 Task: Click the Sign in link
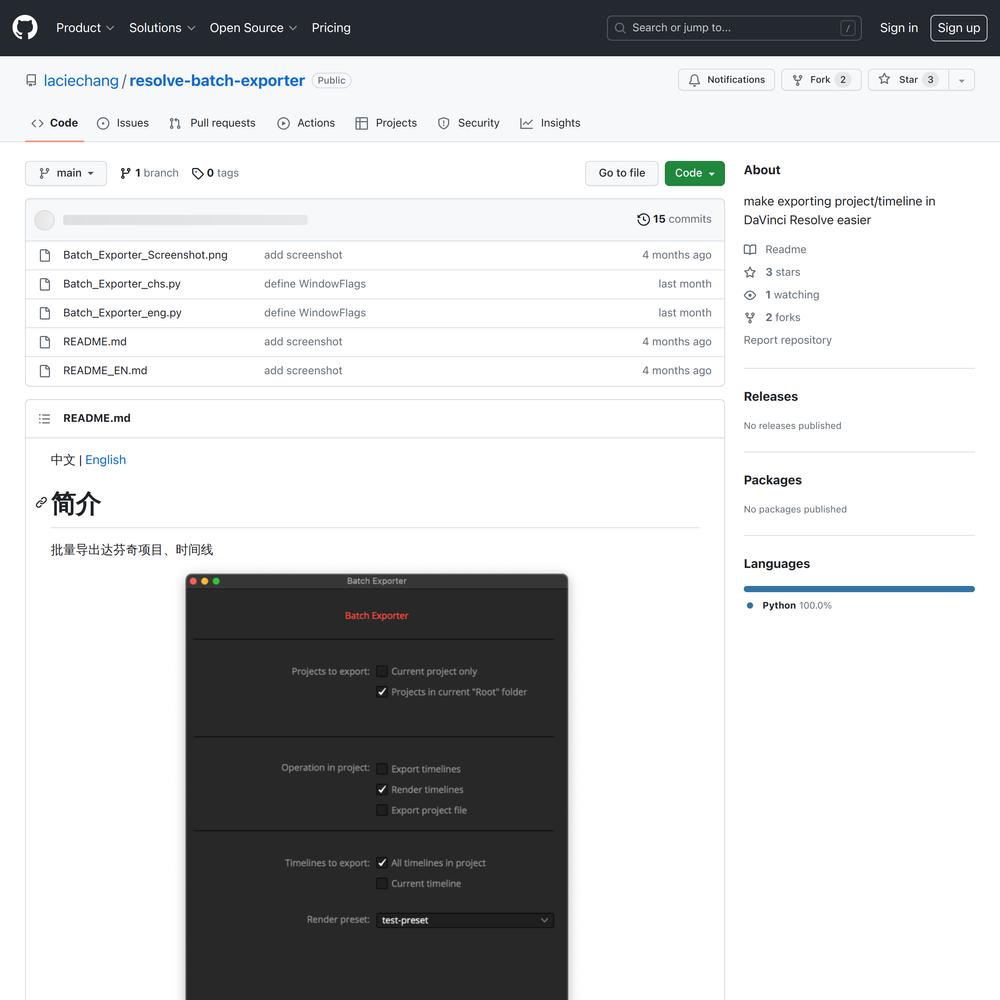899,28
